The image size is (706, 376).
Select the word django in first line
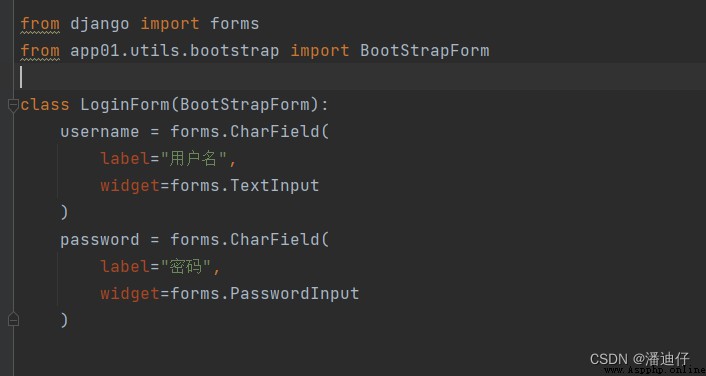click(x=100, y=24)
